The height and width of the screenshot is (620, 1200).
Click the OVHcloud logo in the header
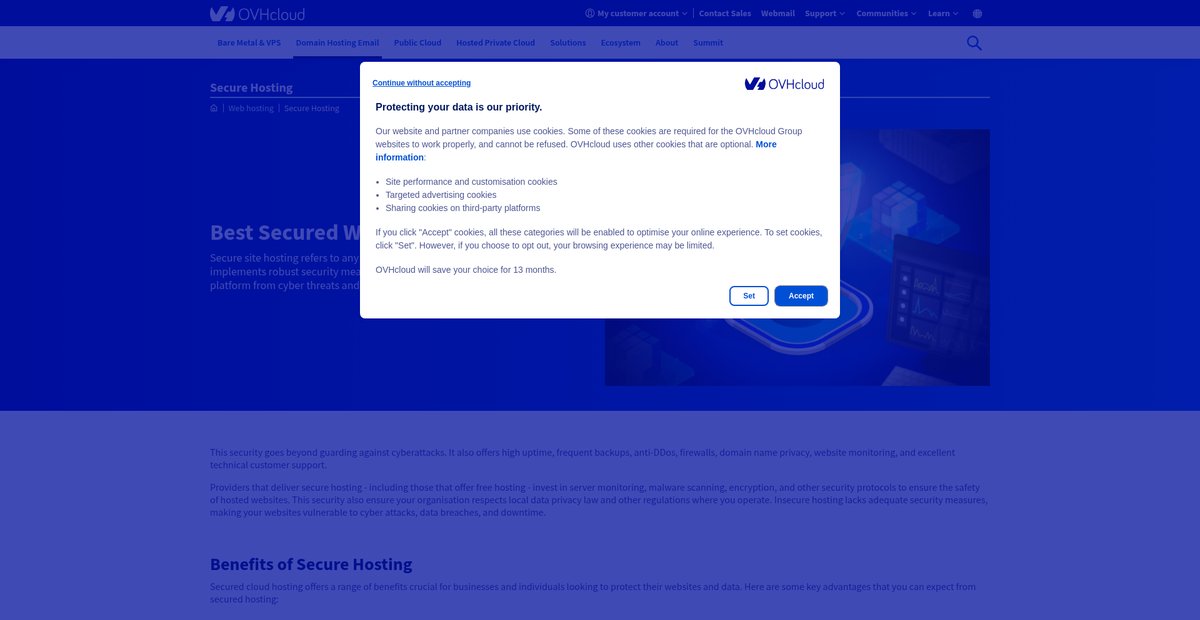pyautogui.click(x=257, y=14)
